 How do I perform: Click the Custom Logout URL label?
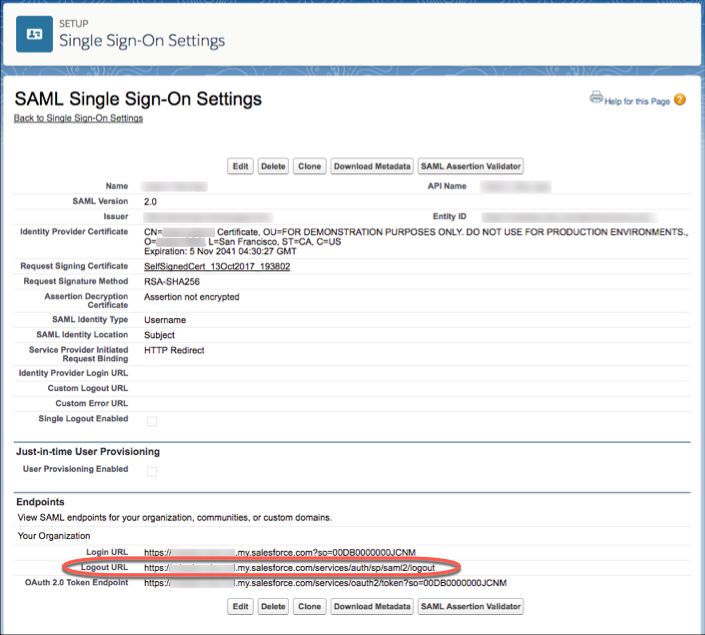[88, 388]
